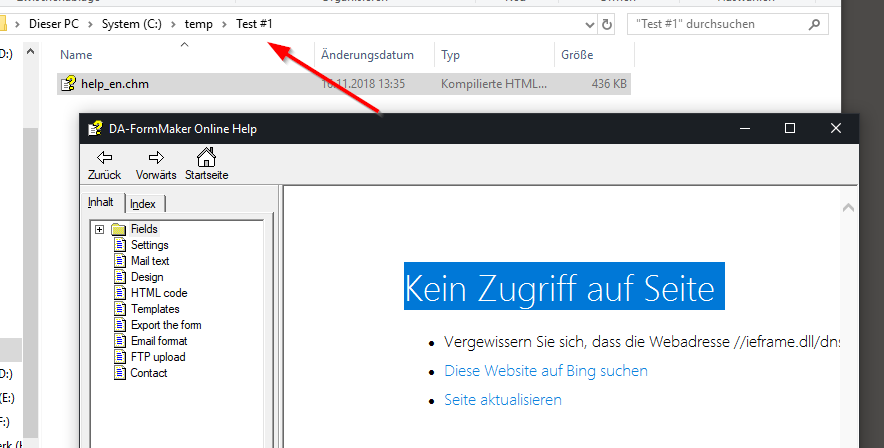Select System (C:) in the address path
The image size is (884, 448).
(131, 24)
